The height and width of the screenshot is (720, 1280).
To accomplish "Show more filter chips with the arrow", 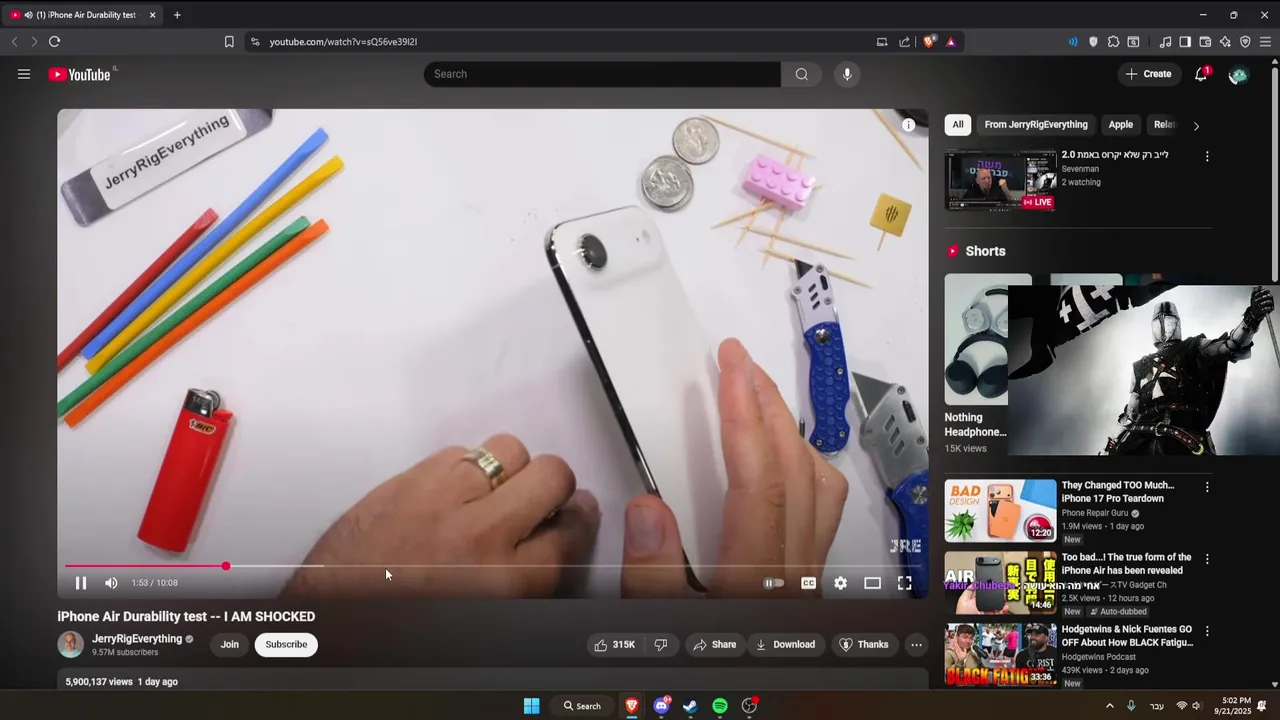I will (x=1196, y=126).
